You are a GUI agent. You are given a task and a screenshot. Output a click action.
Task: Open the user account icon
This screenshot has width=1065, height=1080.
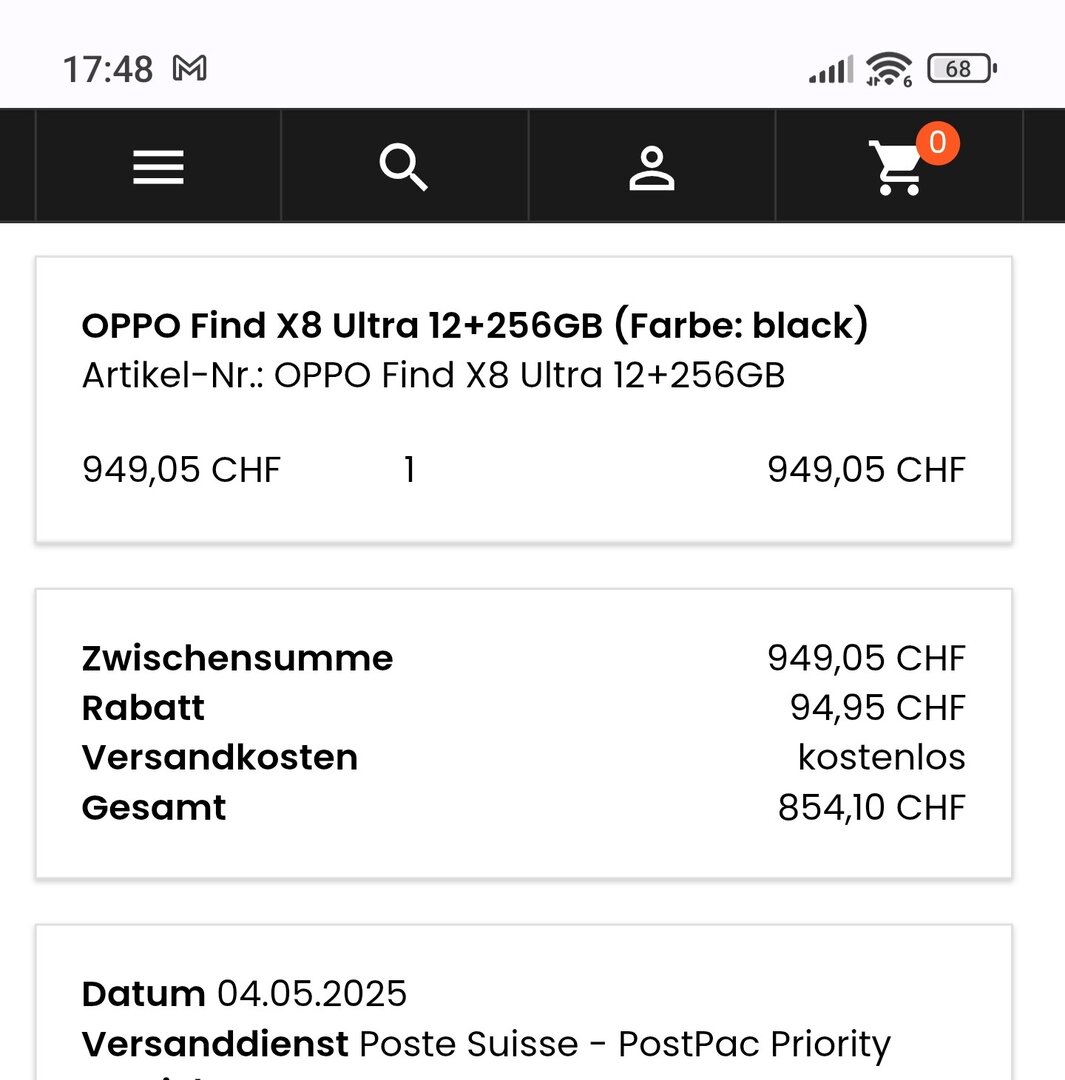(x=651, y=167)
